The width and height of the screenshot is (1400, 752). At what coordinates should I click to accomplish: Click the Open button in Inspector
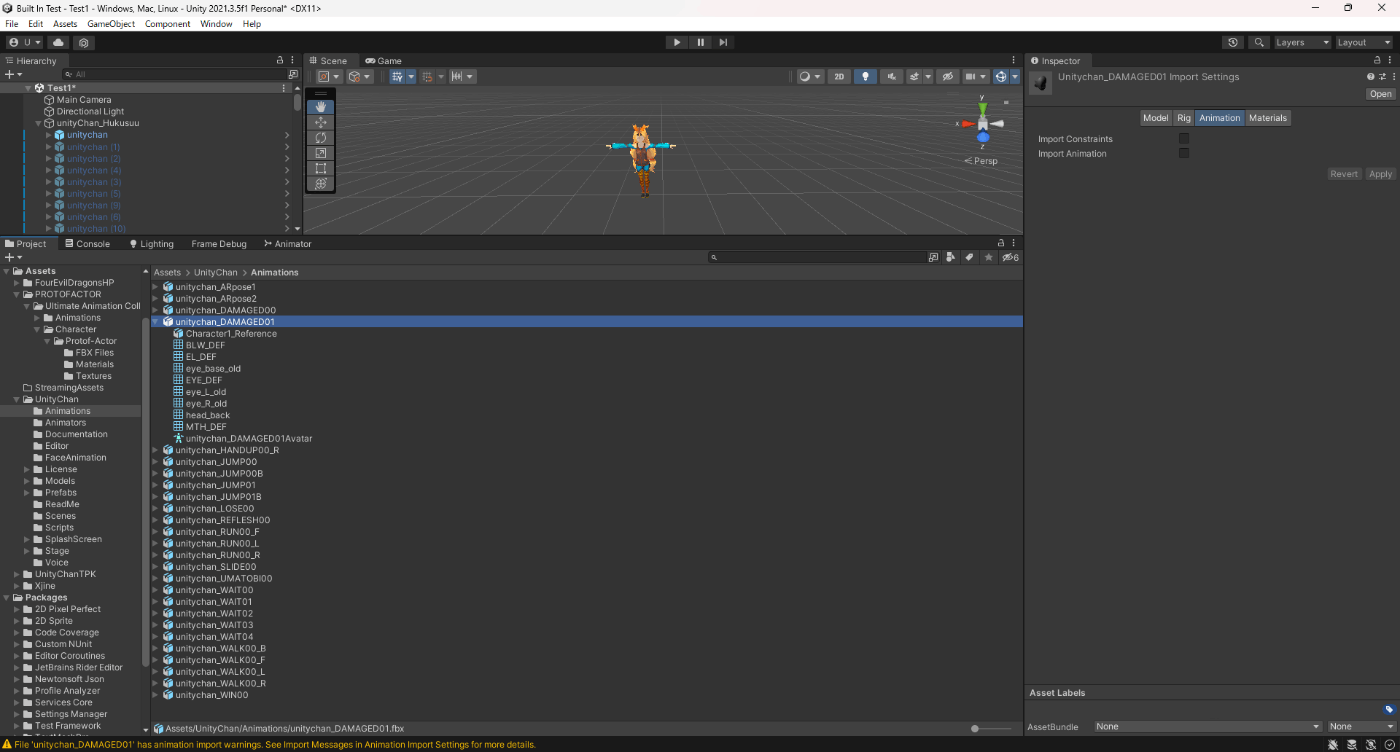[x=1380, y=94]
